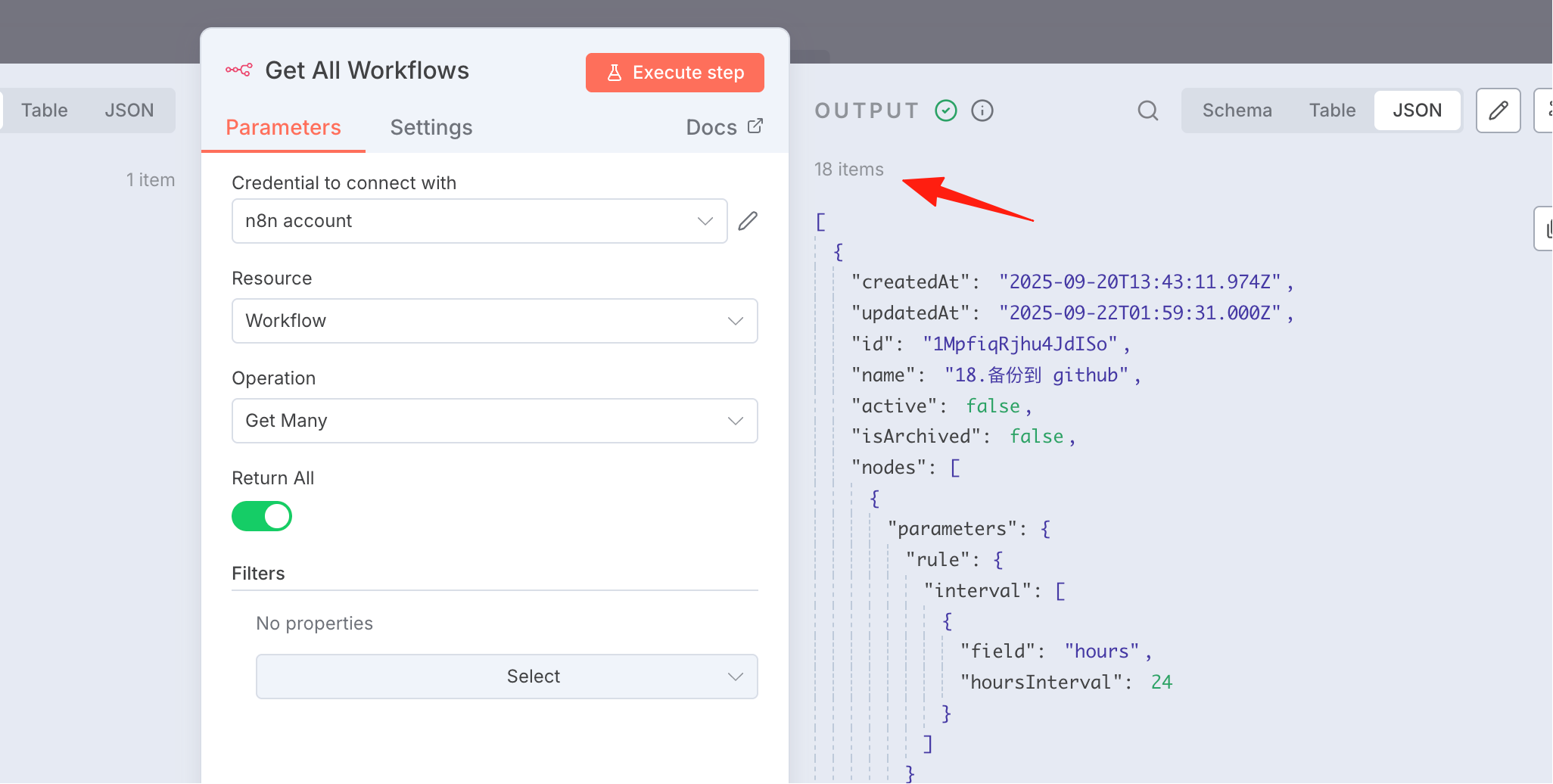Switch output view to Schema

[1237, 110]
